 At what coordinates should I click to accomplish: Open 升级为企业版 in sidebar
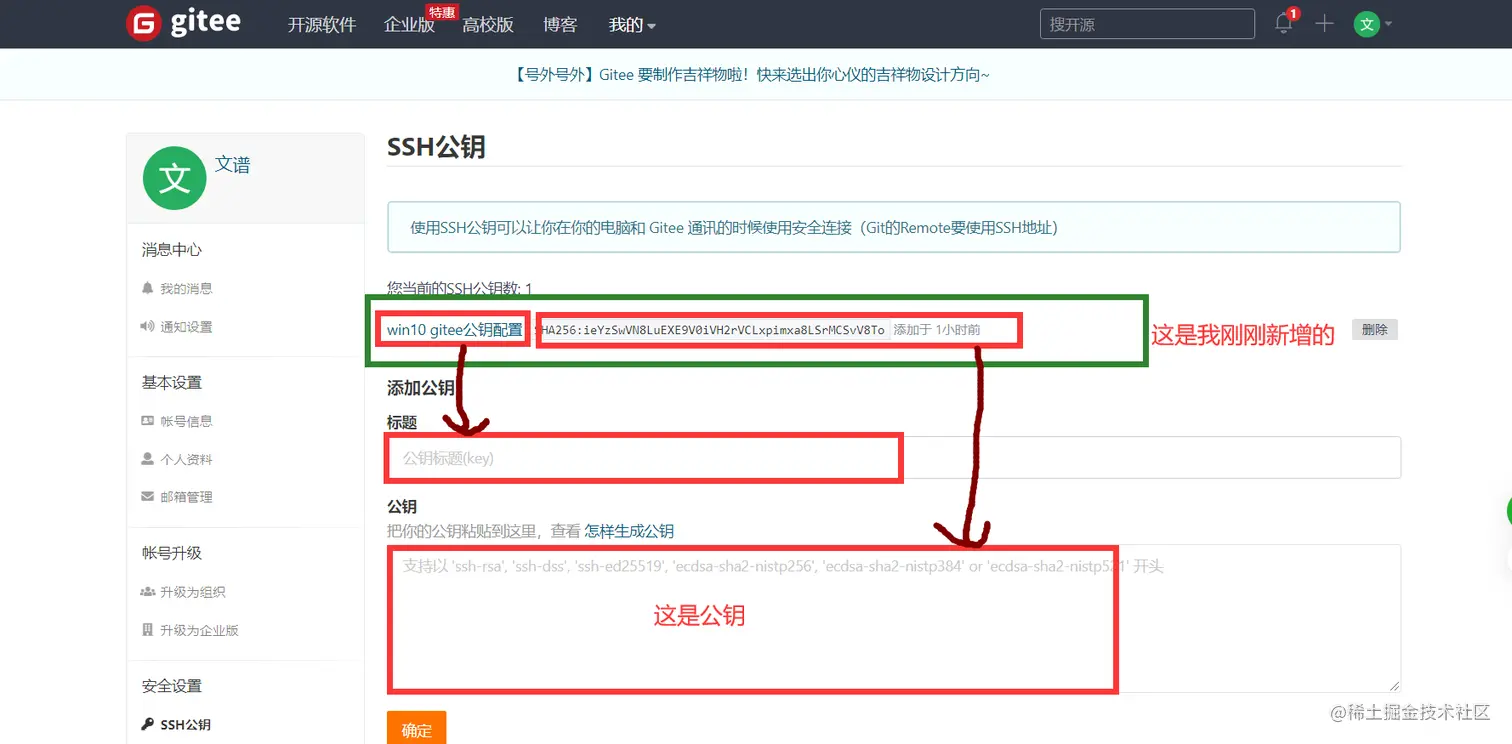pyautogui.click(x=199, y=630)
